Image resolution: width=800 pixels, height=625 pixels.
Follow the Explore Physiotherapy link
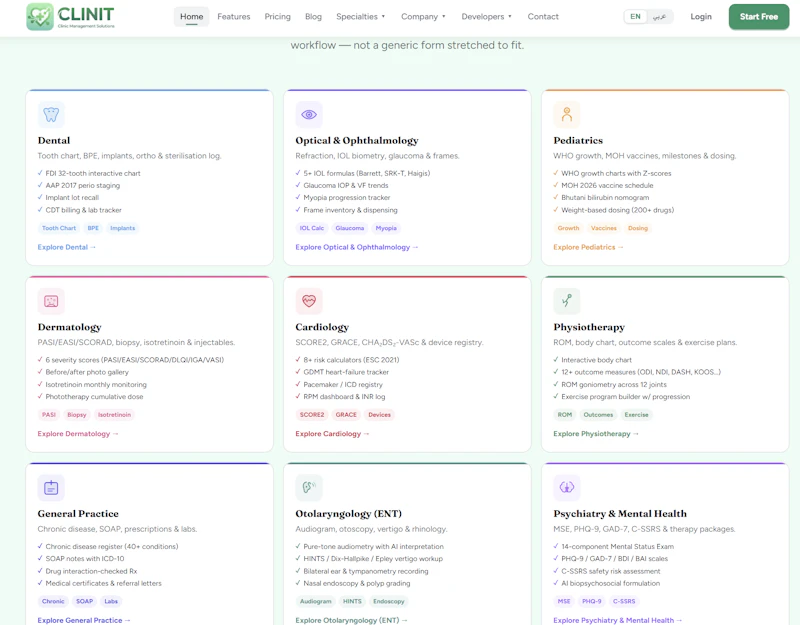coord(596,434)
